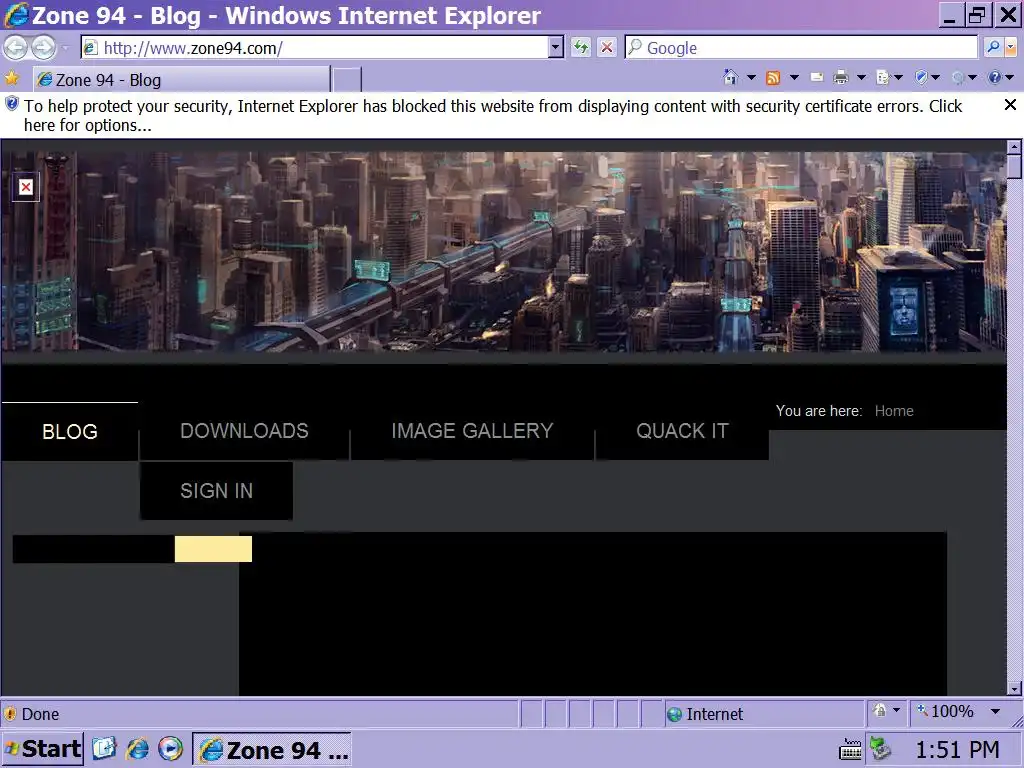1024x768 pixels.
Task: Expand the RSS feeds dropdown arrow
Action: coord(794,78)
